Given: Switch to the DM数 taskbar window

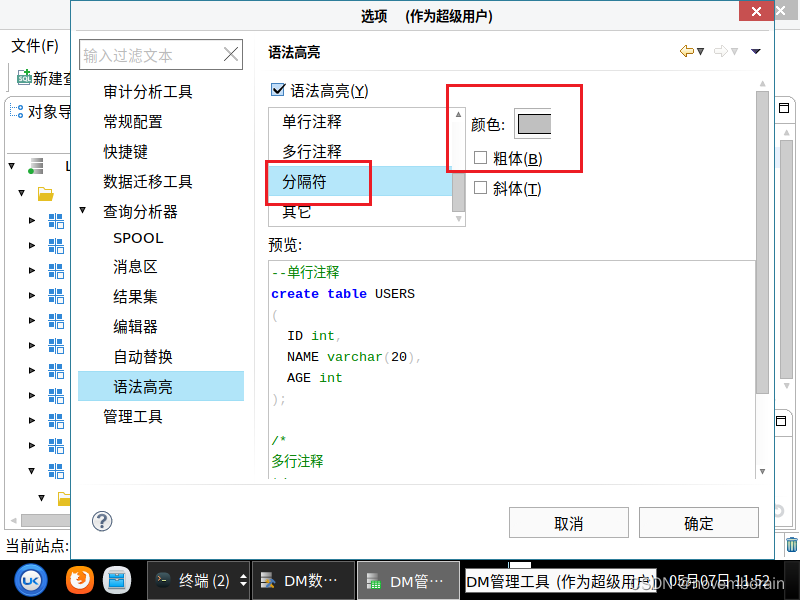Looking at the screenshot, I should pyautogui.click(x=303, y=580).
